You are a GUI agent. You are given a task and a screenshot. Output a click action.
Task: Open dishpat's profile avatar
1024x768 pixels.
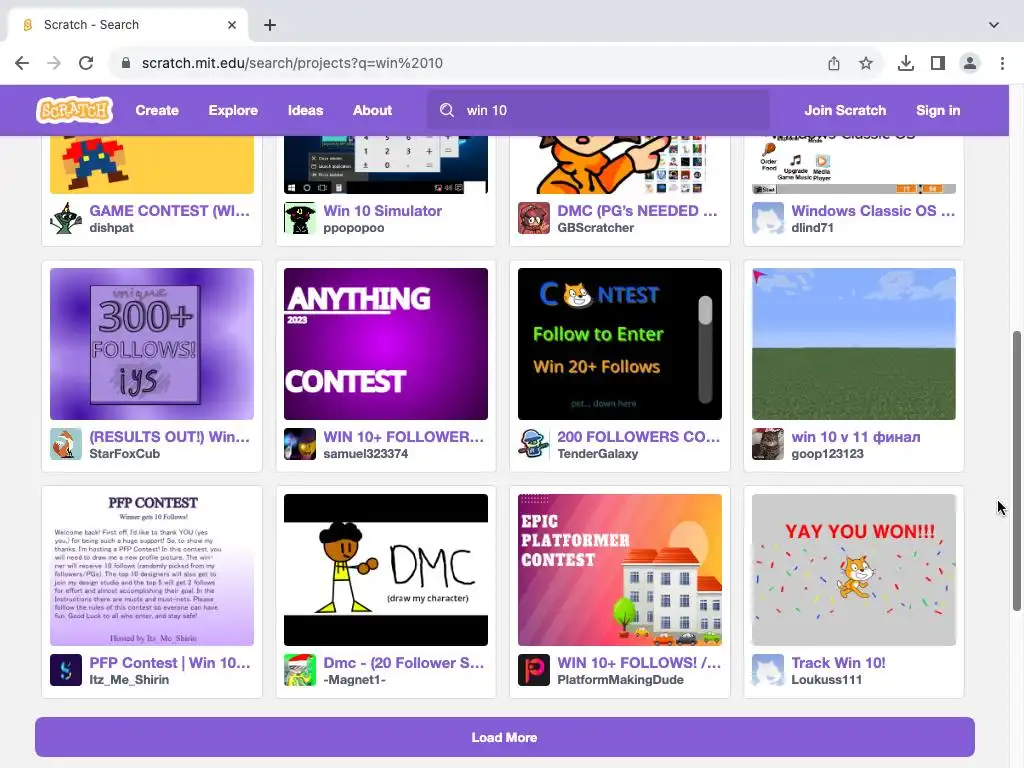click(66, 218)
